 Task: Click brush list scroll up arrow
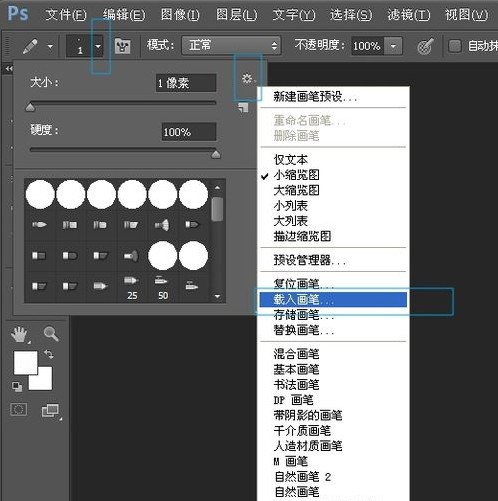217,188
